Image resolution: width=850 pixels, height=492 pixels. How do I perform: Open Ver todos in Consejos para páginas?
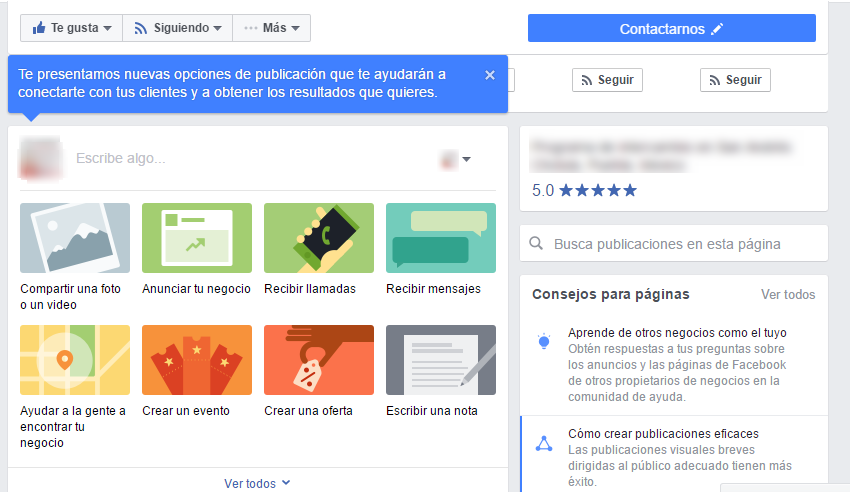coord(787,294)
